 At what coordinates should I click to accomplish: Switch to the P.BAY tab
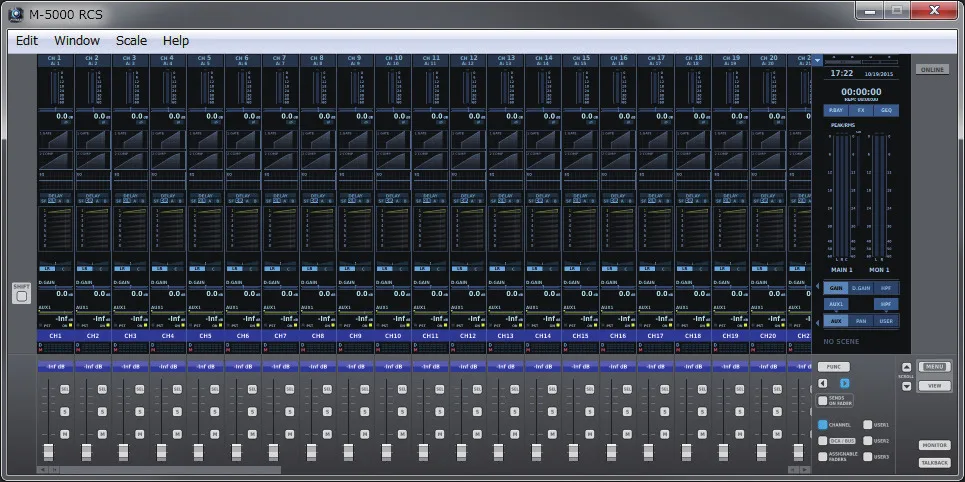tap(836, 111)
